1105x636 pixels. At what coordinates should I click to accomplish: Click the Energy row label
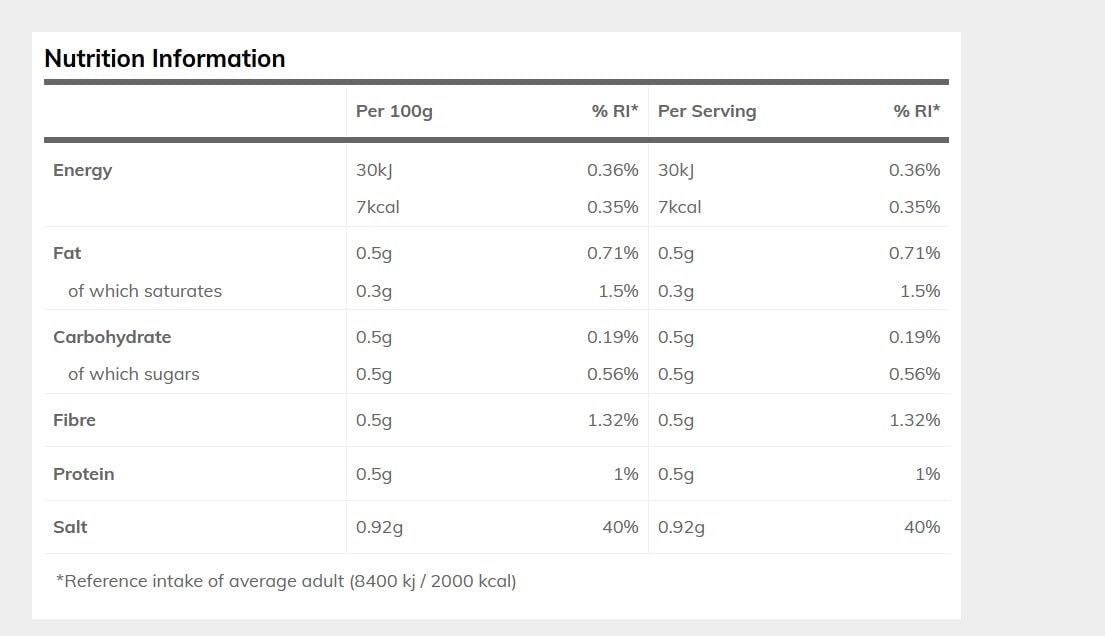[x=83, y=170]
